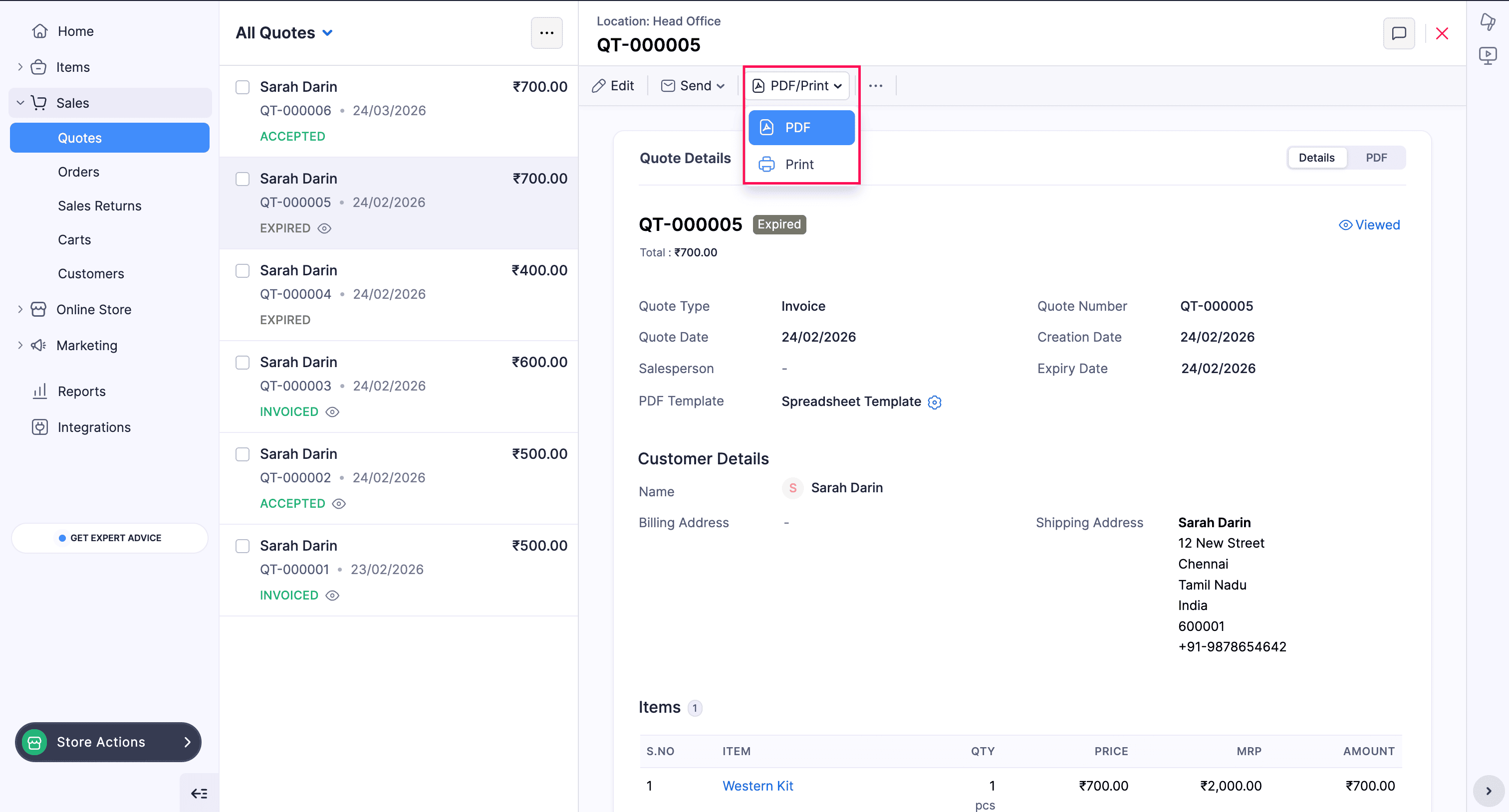Expand the Send dropdown
1509x812 pixels.
[x=693, y=86]
